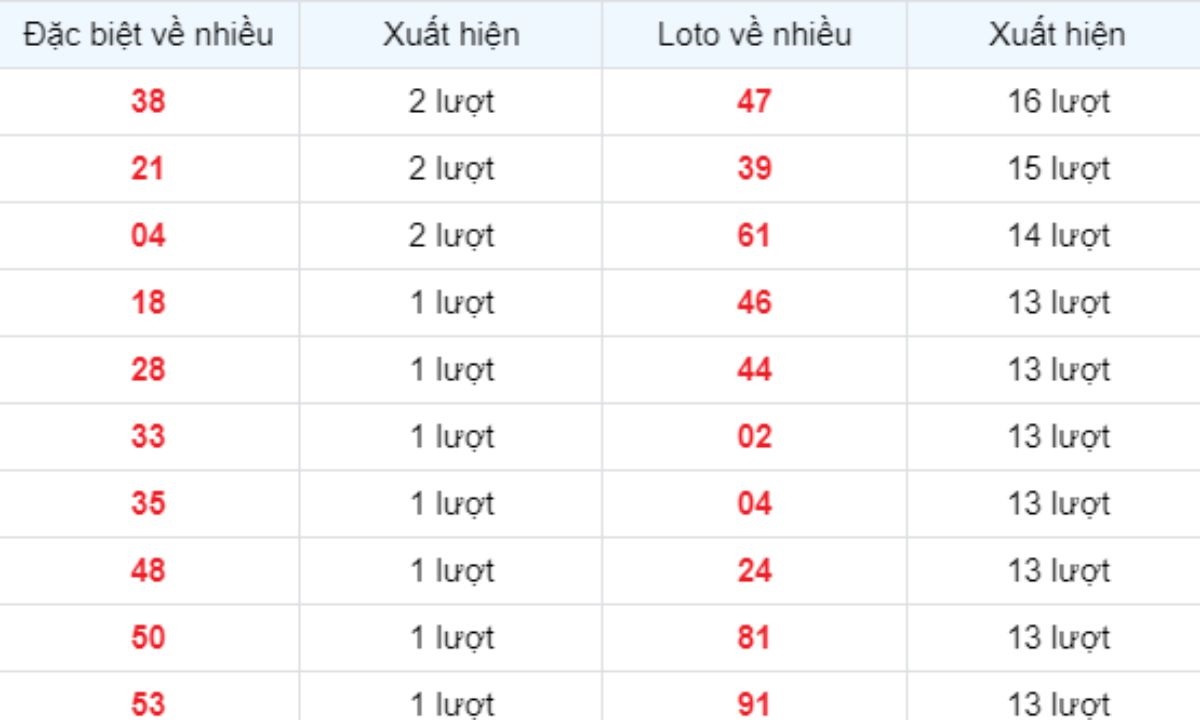
Task: Select loto number 44
Action: tap(754, 370)
